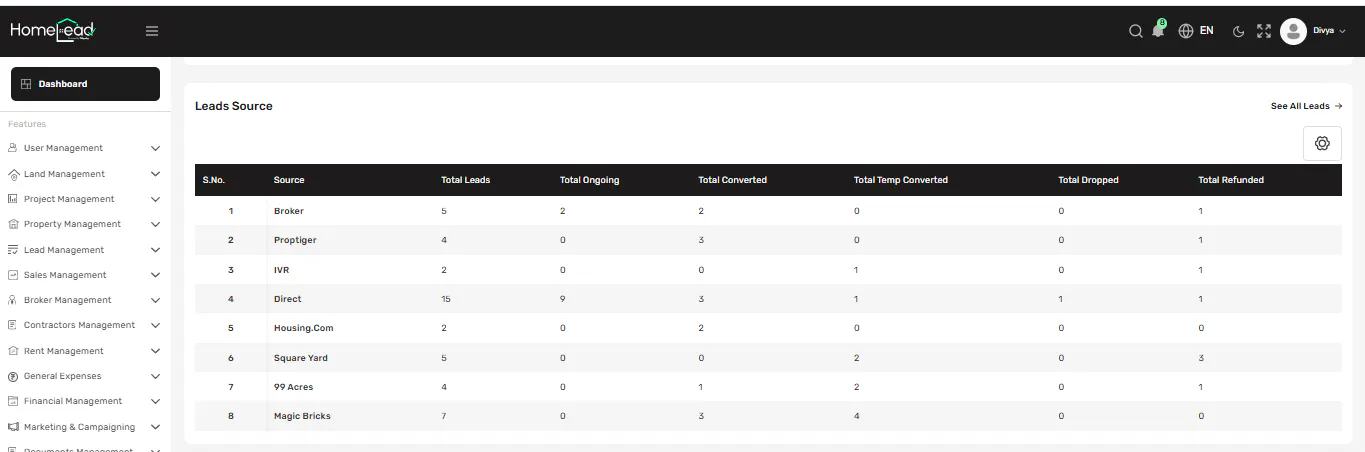Click the Rent Management icon

click(13, 351)
